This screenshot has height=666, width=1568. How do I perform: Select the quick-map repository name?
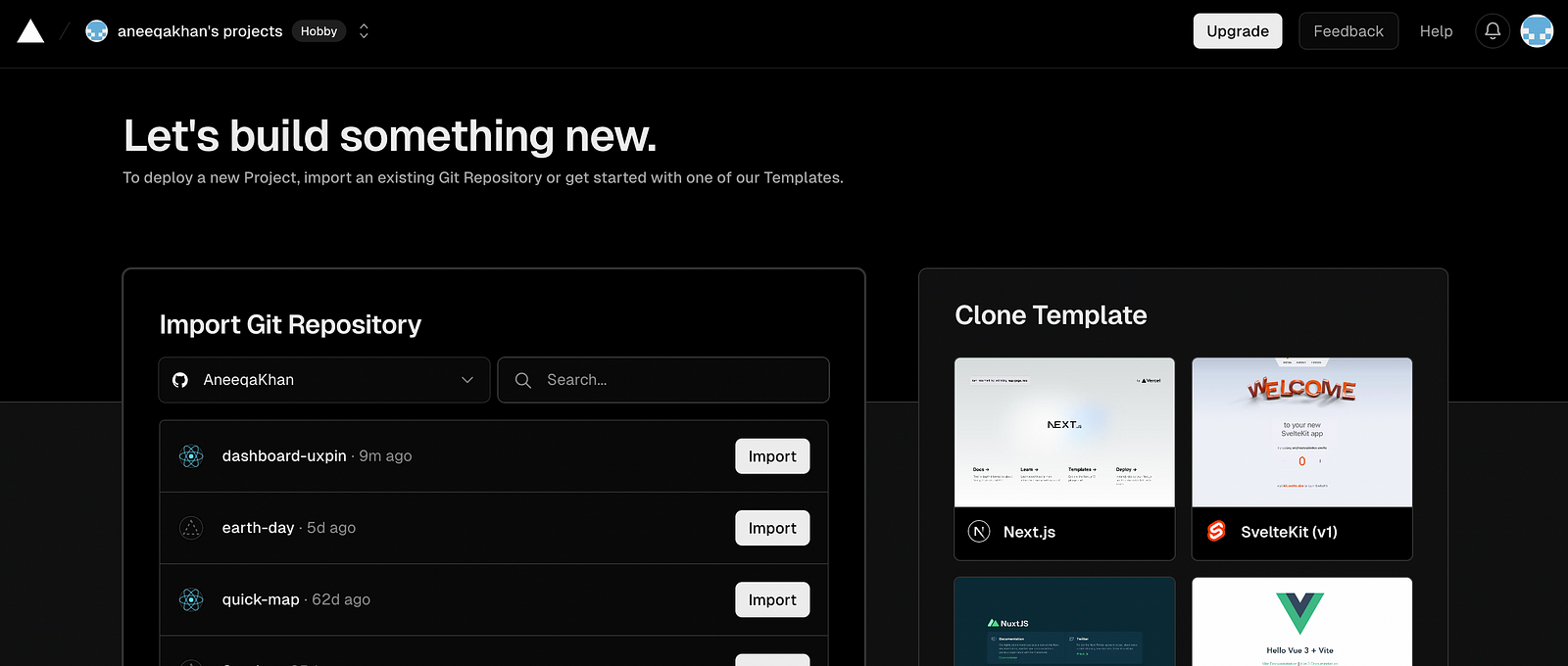pos(261,599)
